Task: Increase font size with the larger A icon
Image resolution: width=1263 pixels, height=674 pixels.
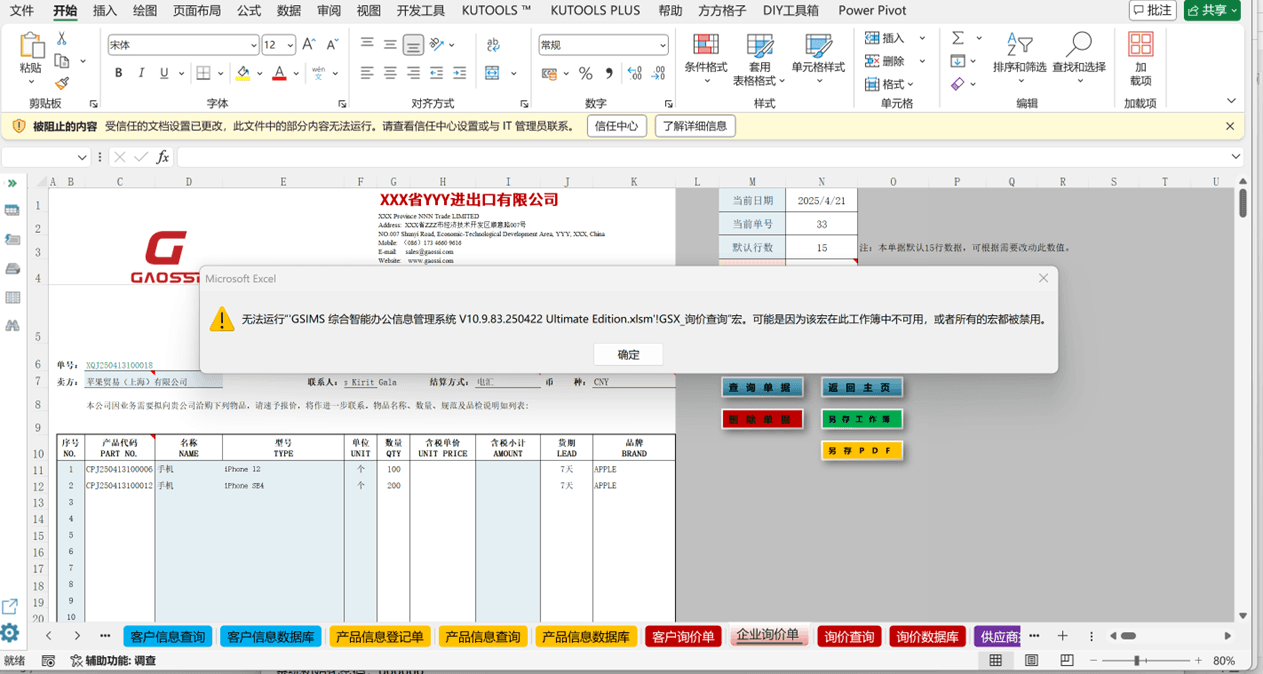Action: [309, 45]
